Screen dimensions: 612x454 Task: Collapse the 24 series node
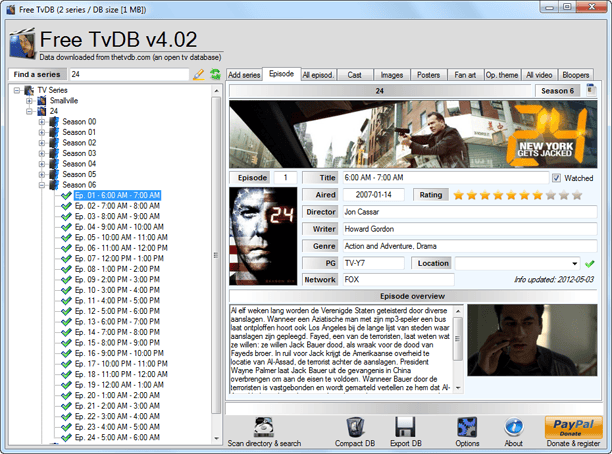[x=29, y=111]
